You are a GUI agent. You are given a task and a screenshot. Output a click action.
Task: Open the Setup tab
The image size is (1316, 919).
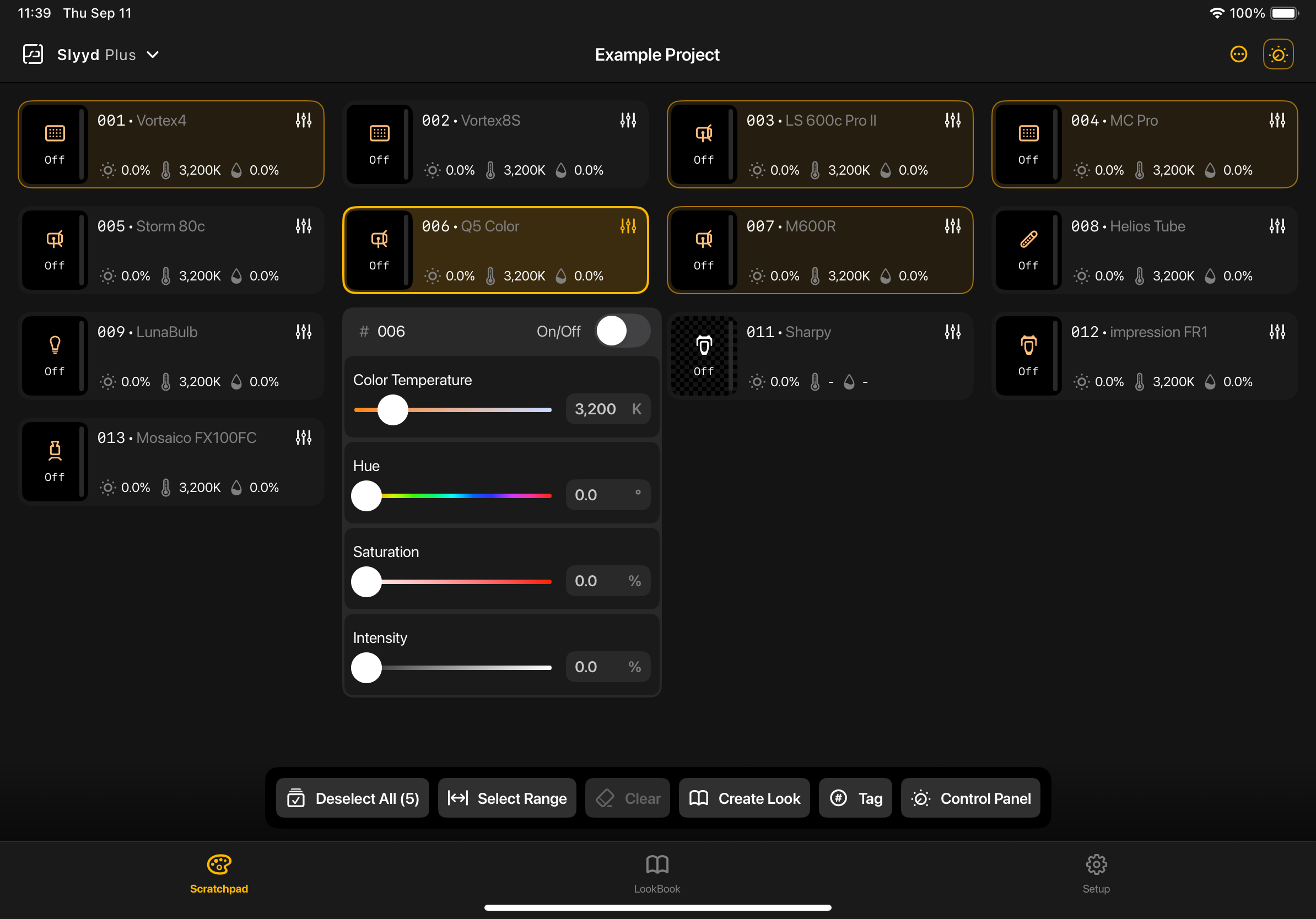1096,873
